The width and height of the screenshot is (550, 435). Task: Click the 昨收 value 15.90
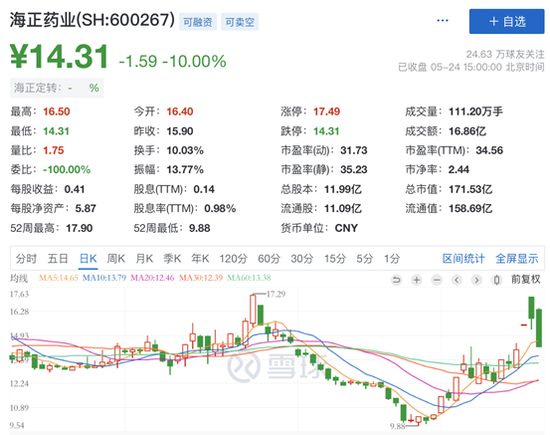(180, 131)
